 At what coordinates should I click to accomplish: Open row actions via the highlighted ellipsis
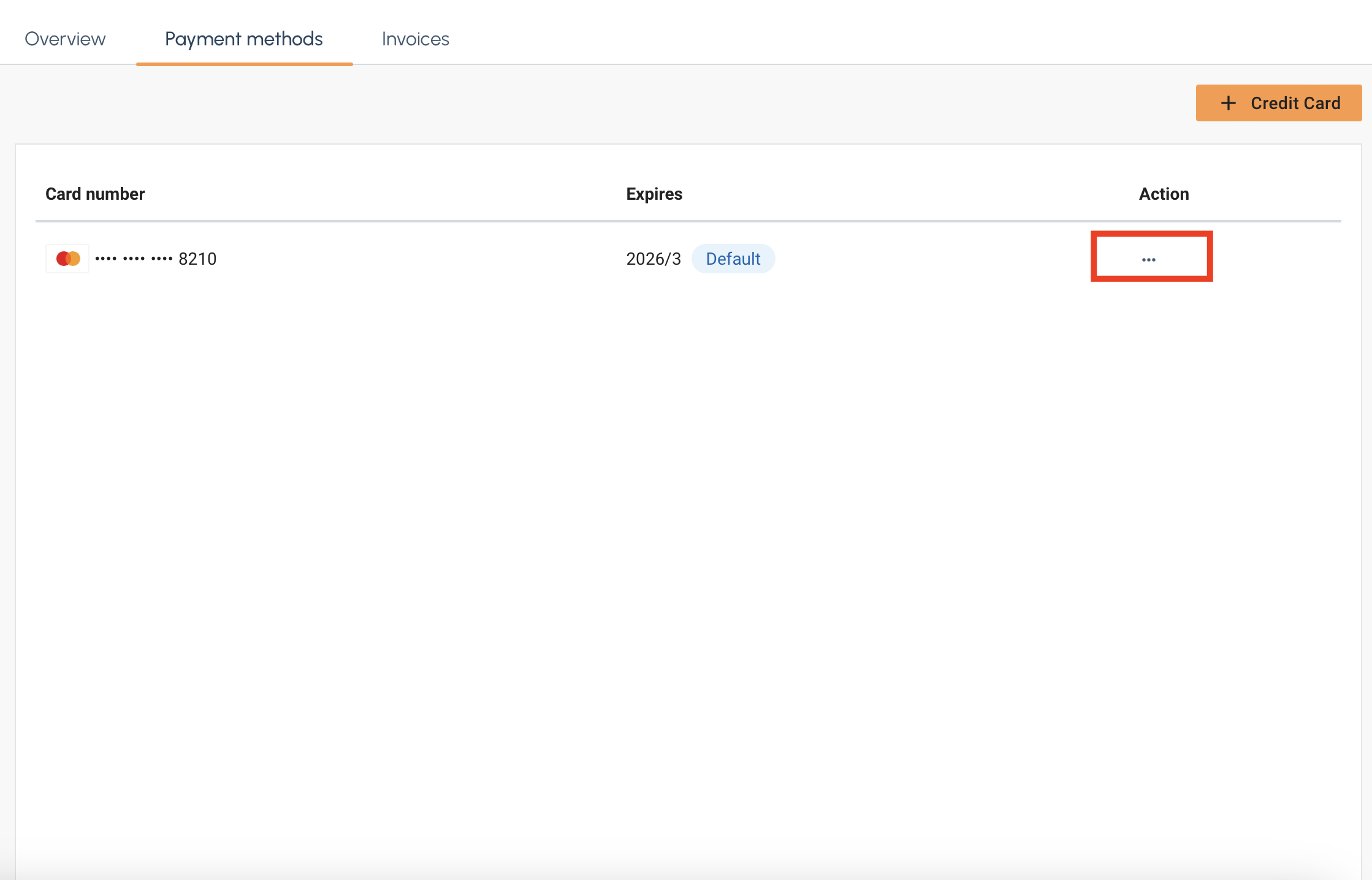click(x=1149, y=258)
